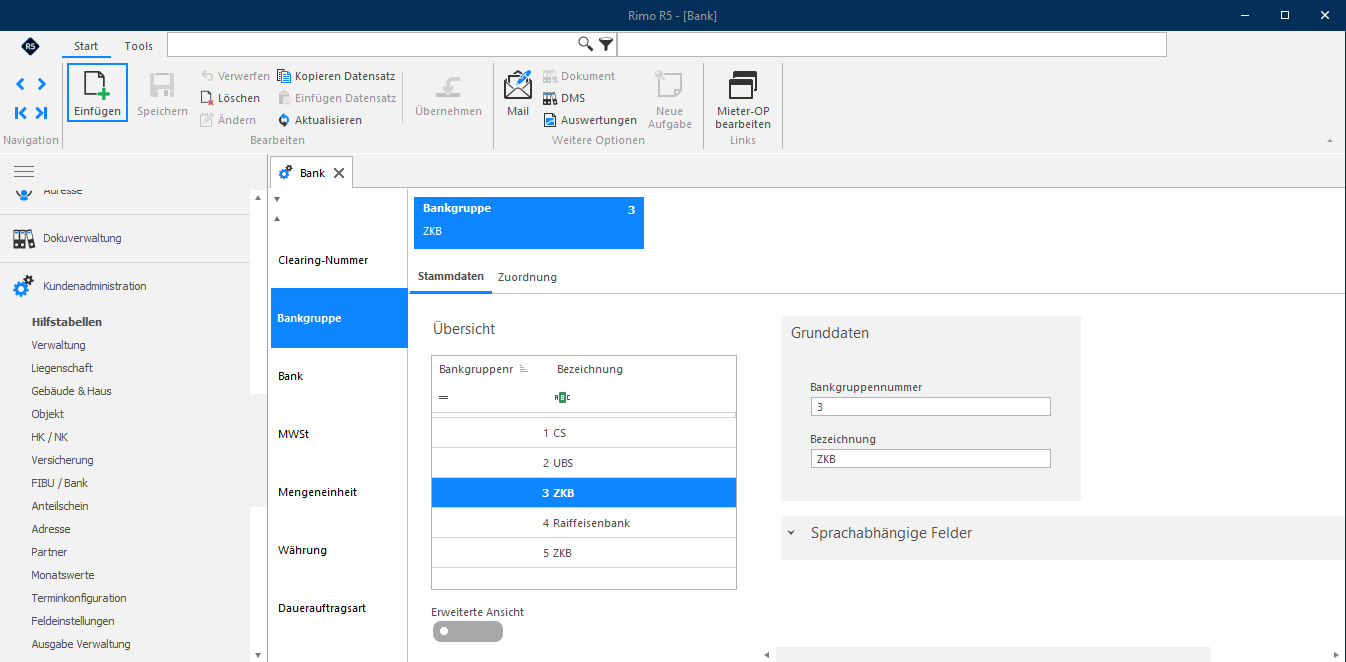1346x662 pixels.
Task: Open FIBU / Bank in sidebar
Action: (x=60, y=483)
